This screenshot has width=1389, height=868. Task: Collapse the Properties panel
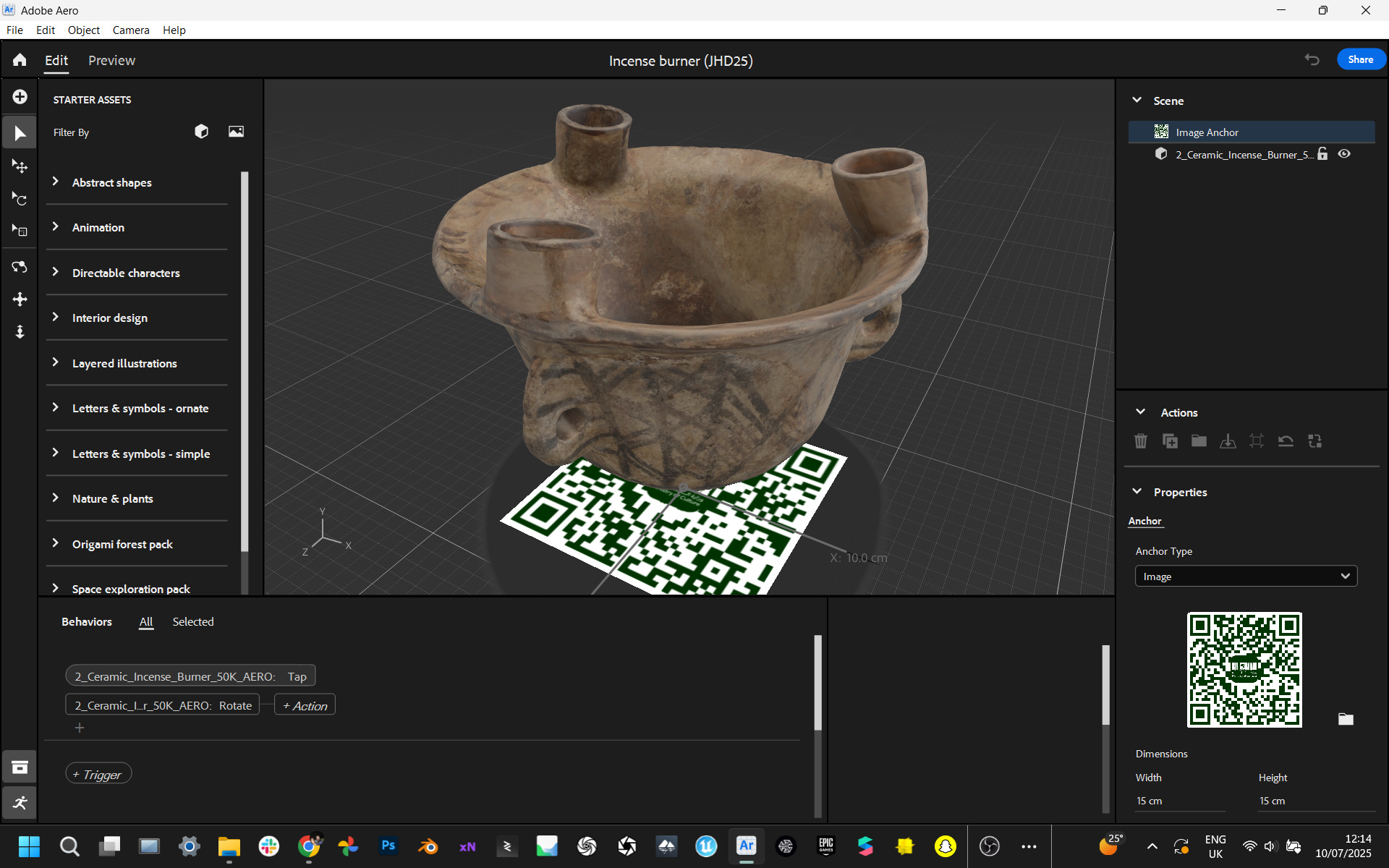coord(1137,491)
